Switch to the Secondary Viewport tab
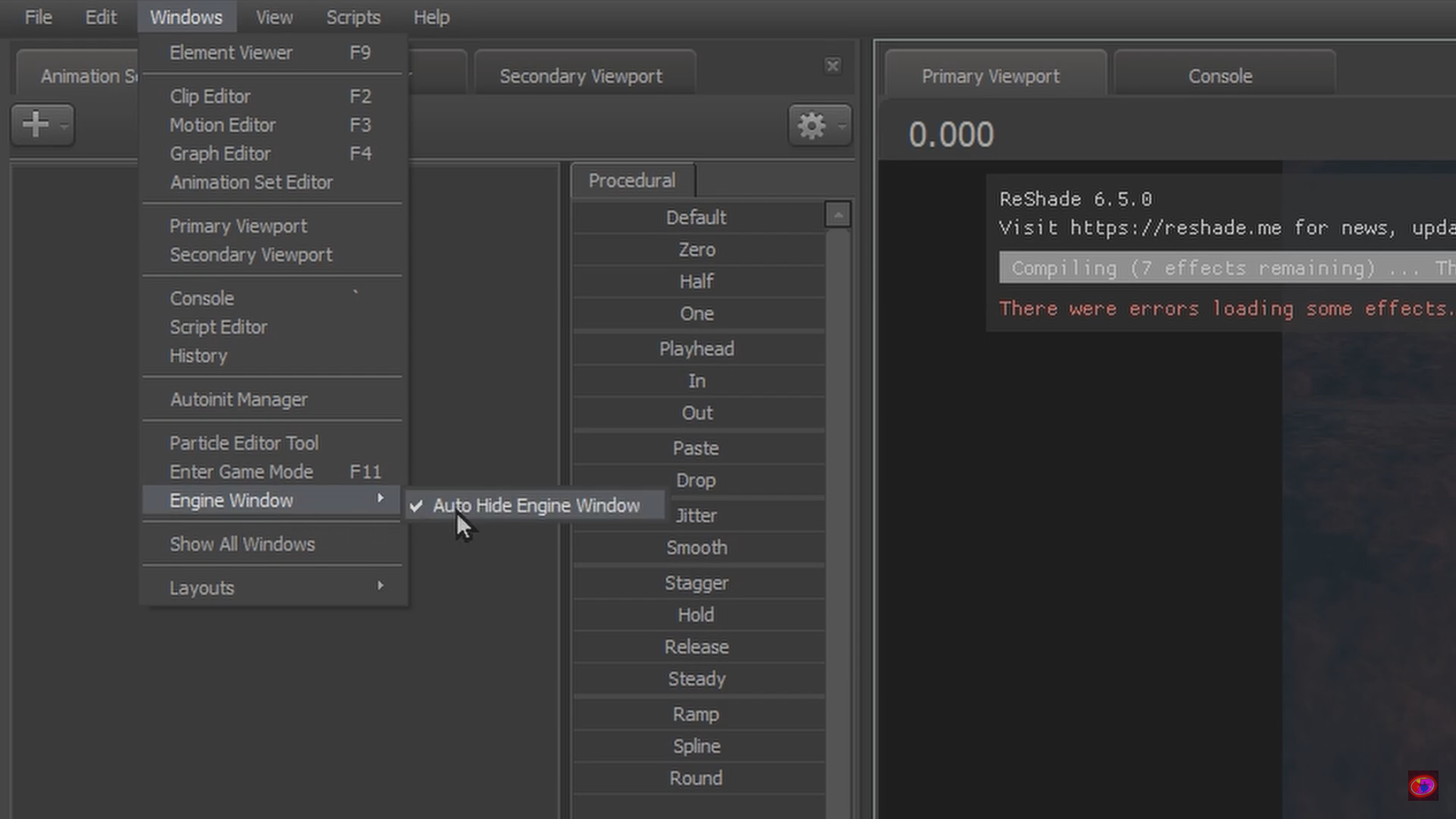This screenshot has width=1456, height=819. pos(580,77)
